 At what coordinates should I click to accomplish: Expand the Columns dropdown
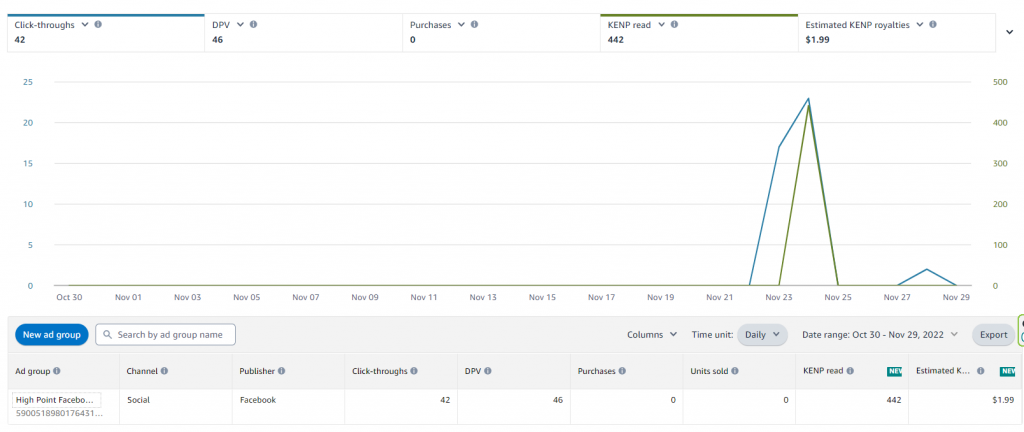[x=652, y=334]
